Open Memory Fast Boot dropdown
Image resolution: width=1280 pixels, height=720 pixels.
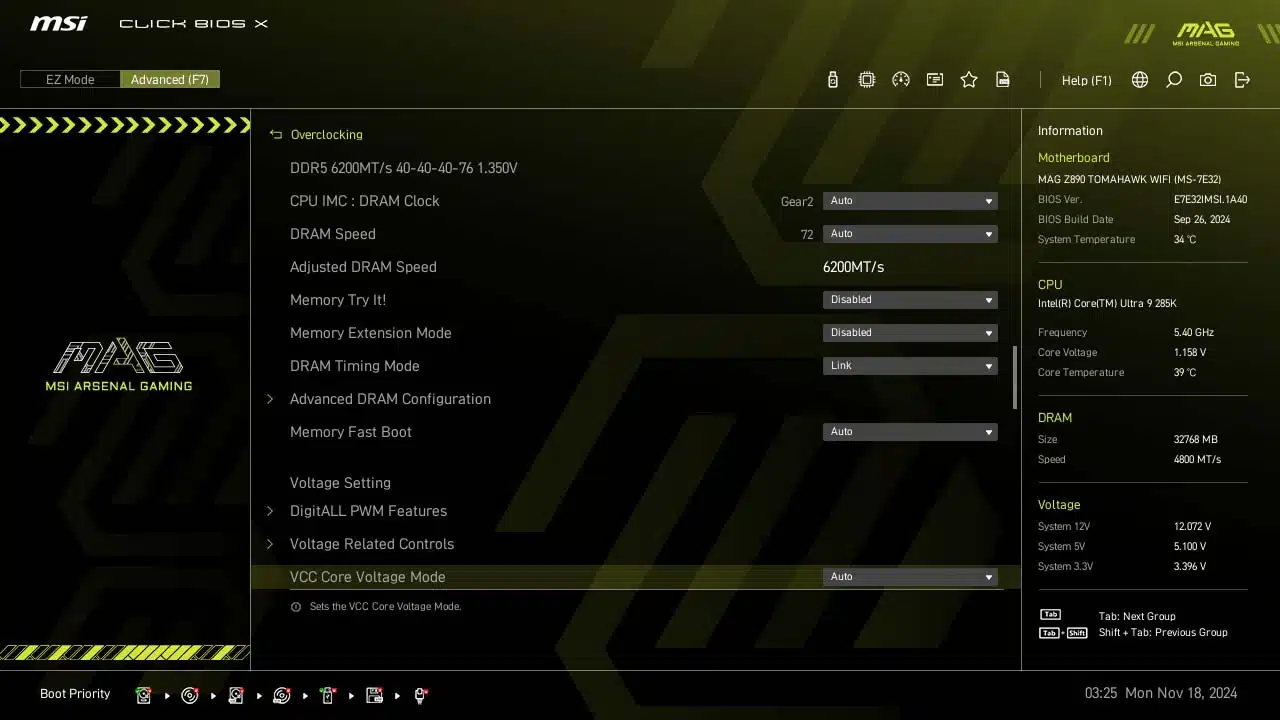(x=909, y=432)
